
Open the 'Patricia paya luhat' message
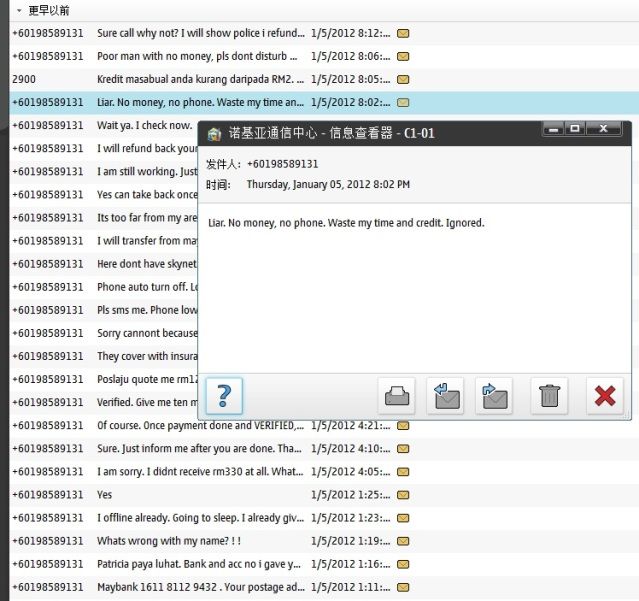coord(200,564)
